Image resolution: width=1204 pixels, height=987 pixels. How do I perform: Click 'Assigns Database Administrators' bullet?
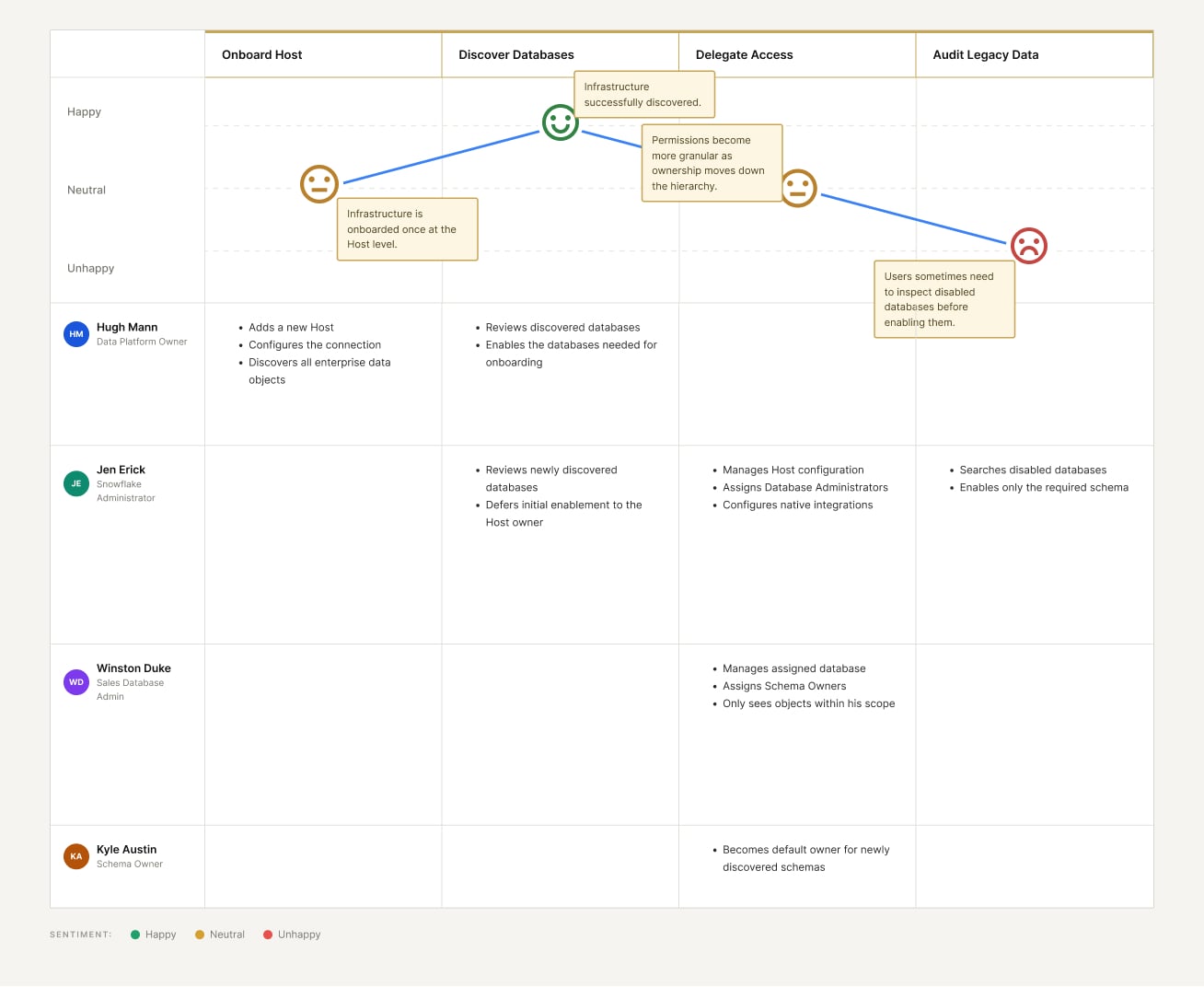pos(805,487)
